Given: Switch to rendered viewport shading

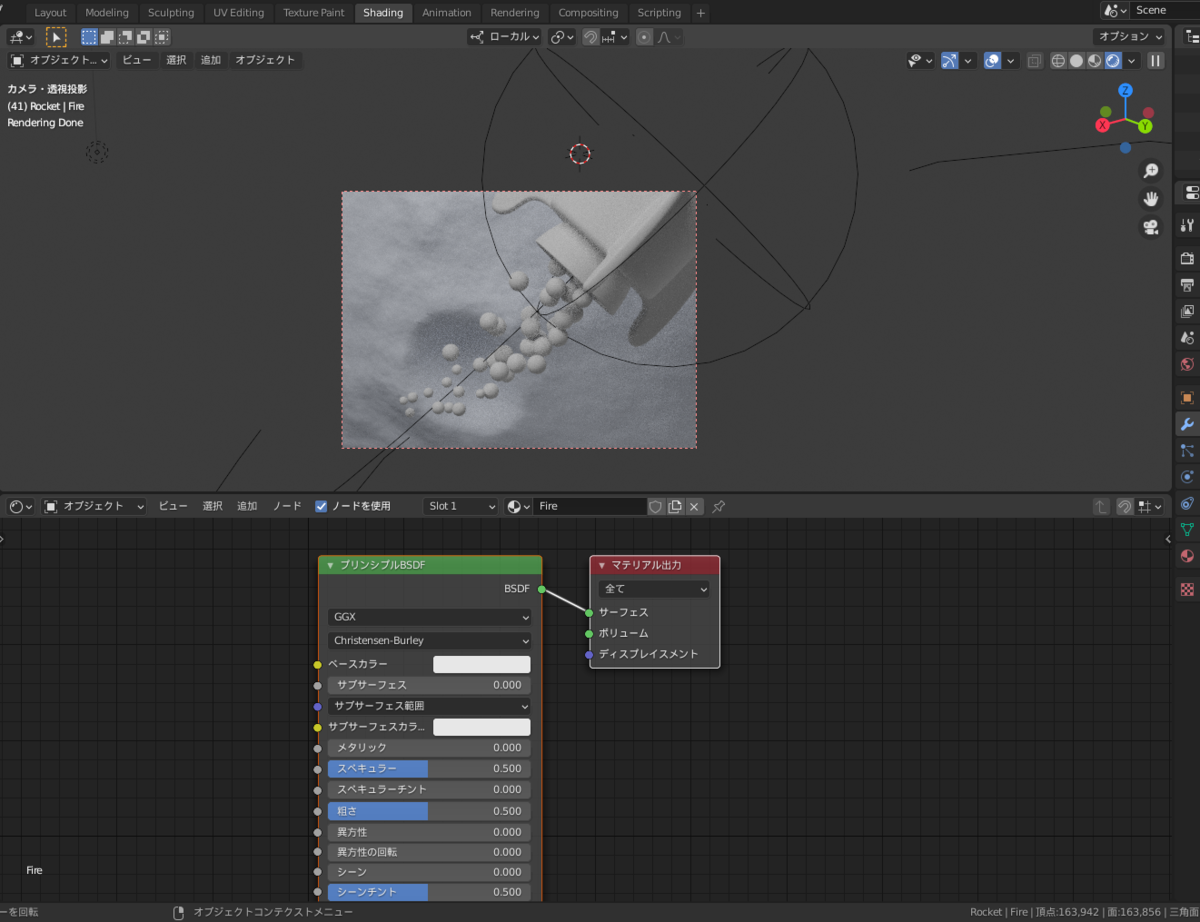Looking at the screenshot, I should 1112,61.
